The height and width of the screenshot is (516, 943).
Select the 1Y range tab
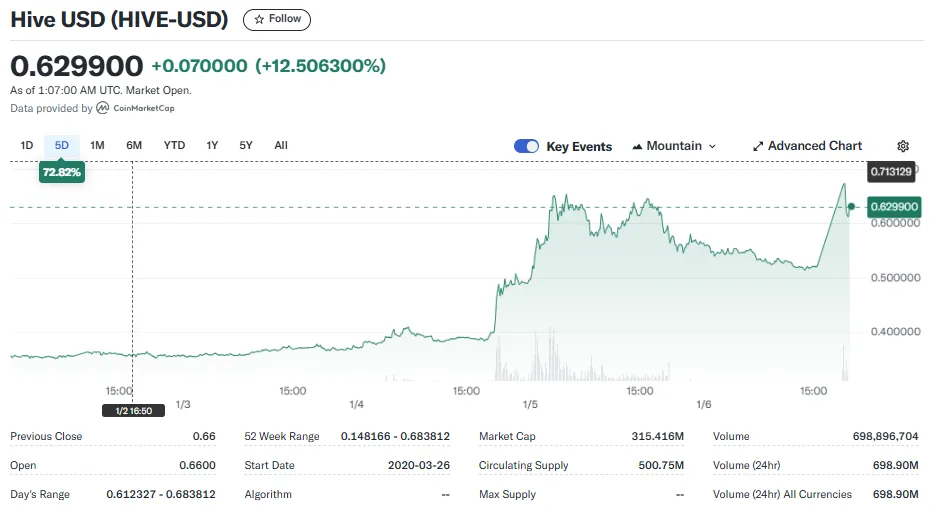[212, 146]
